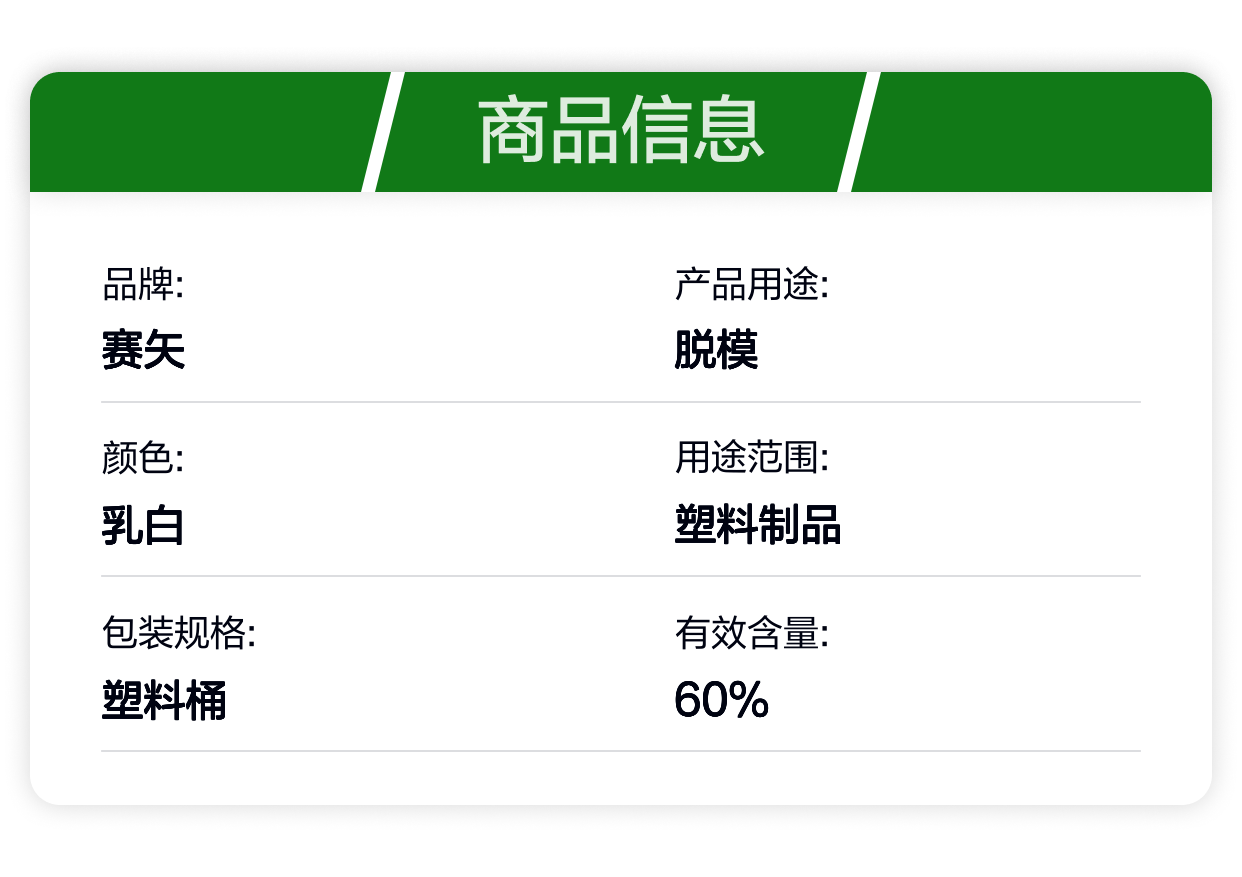Click the brand value 赛矢
This screenshot has width=1242, height=877.
coord(143,350)
